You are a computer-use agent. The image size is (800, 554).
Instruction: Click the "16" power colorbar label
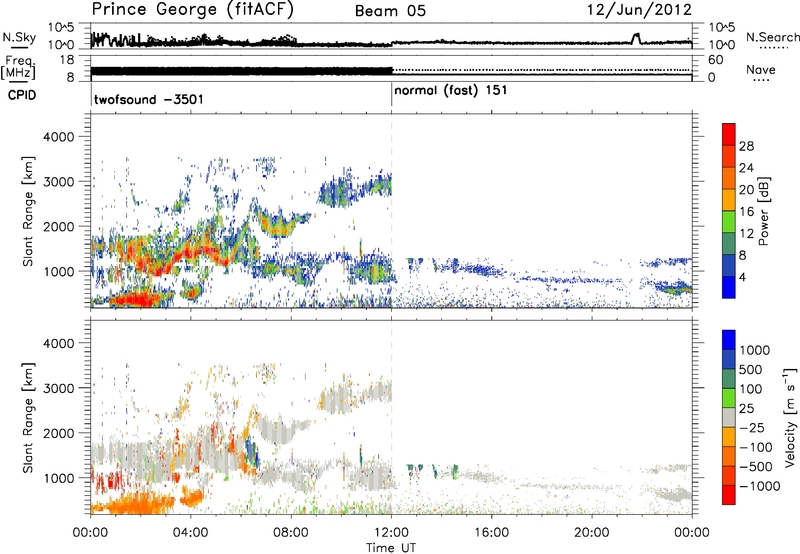click(746, 211)
